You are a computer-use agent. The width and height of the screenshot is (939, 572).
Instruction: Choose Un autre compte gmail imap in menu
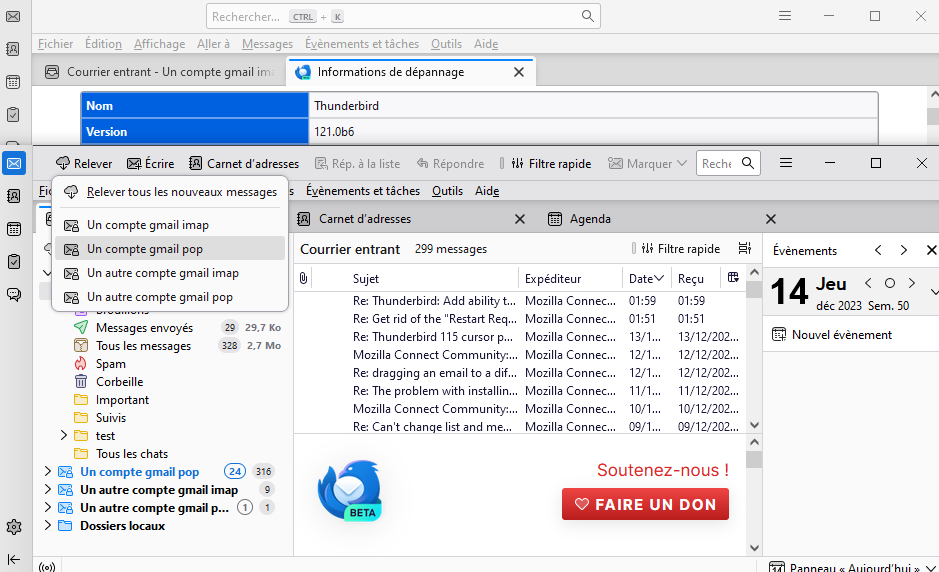tap(170, 273)
